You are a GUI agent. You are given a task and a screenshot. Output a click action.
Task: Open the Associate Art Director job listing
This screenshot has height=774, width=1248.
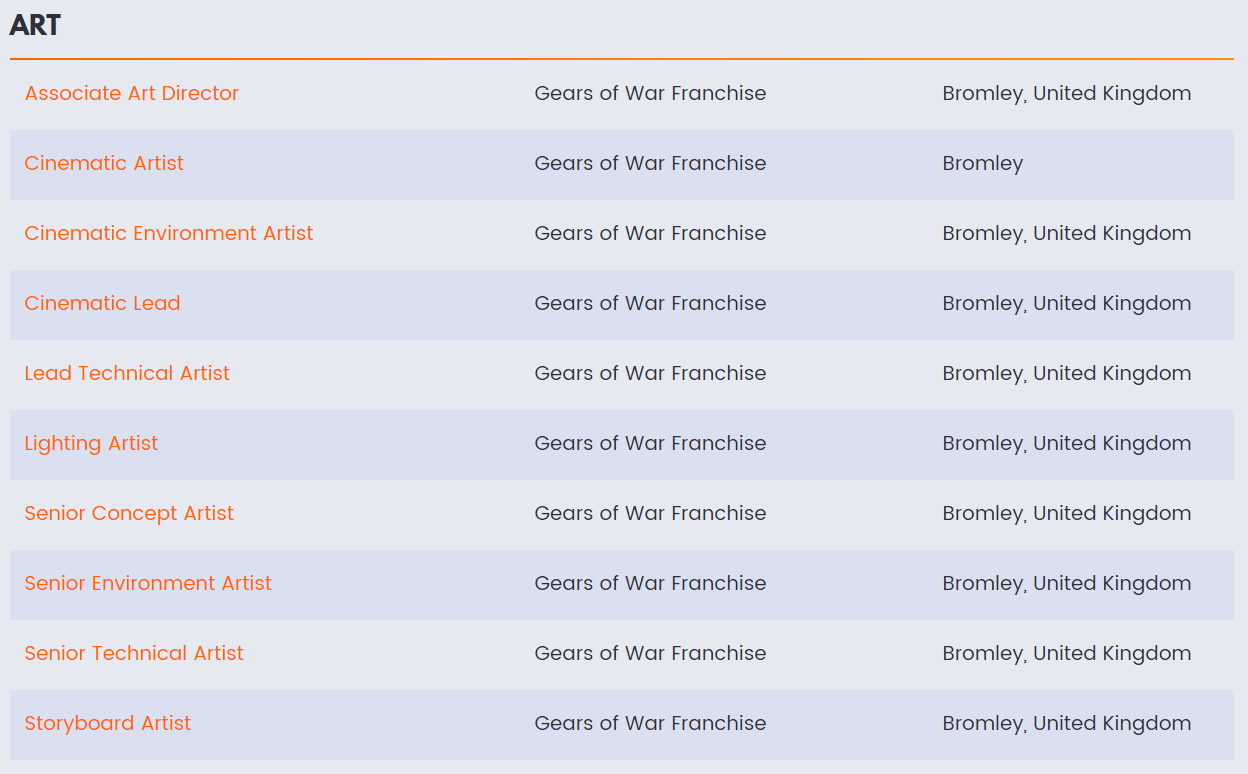coord(132,93)
